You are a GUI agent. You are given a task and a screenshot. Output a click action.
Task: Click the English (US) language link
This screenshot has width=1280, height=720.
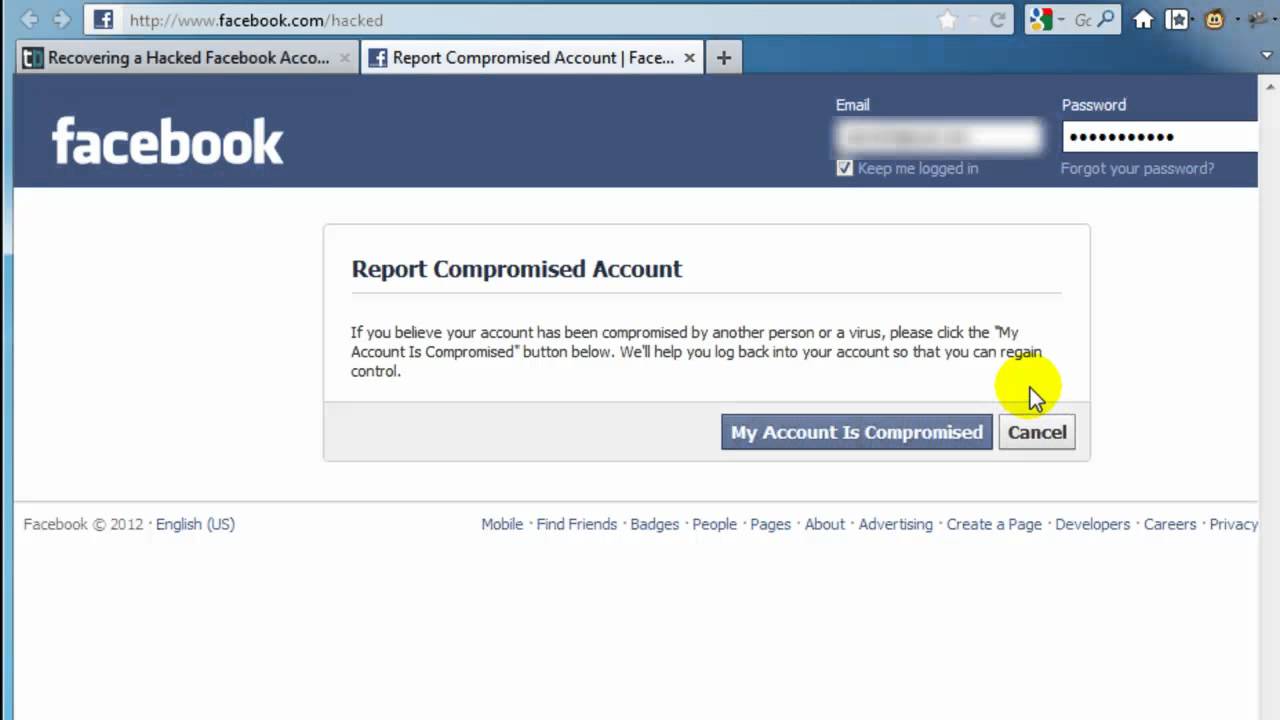tap(195, 524)
